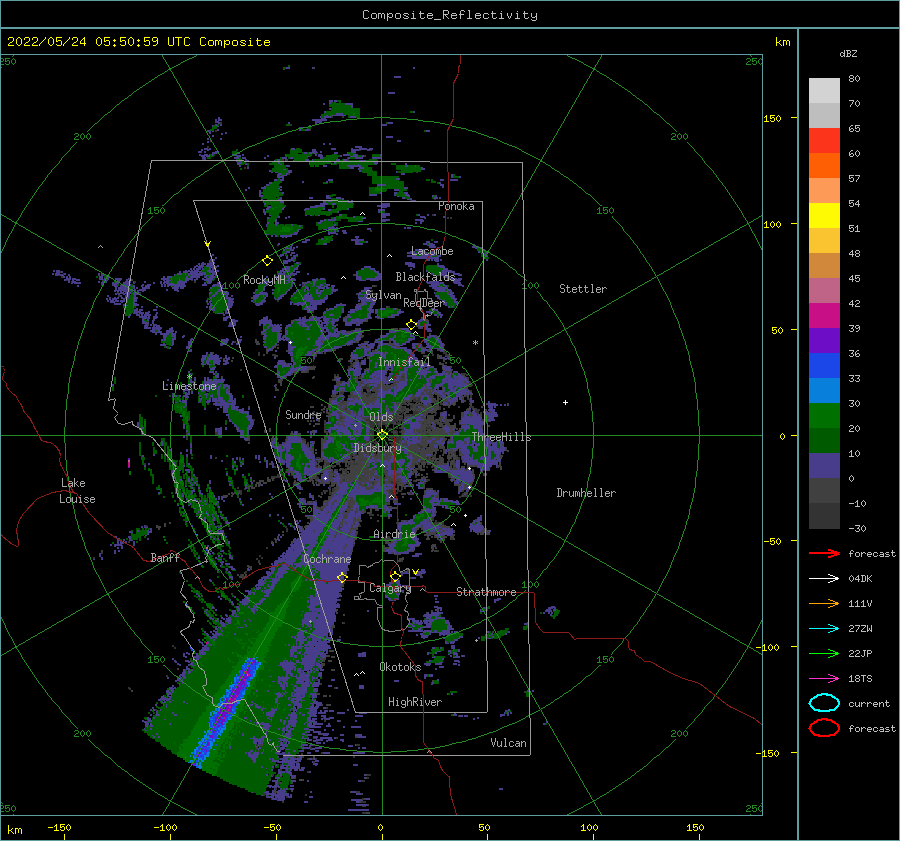Select the yellow 54 dBZ color swatch
The height and width of the screenshot is (841, 900).
pyautogui.click(x=824, y=215)
